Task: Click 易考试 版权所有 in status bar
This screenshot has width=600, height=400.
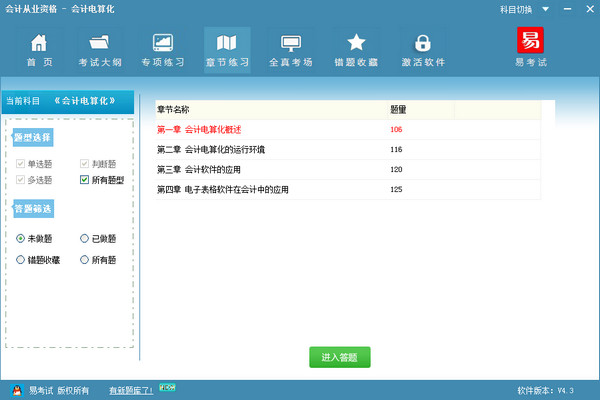Action: coord(59,390)
